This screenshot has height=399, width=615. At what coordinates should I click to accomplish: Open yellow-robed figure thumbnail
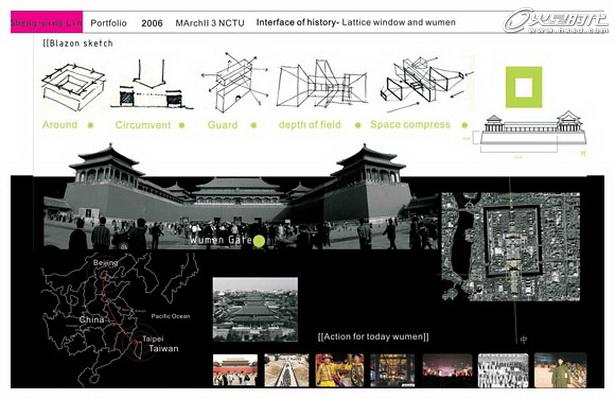[x=340, y=370]
